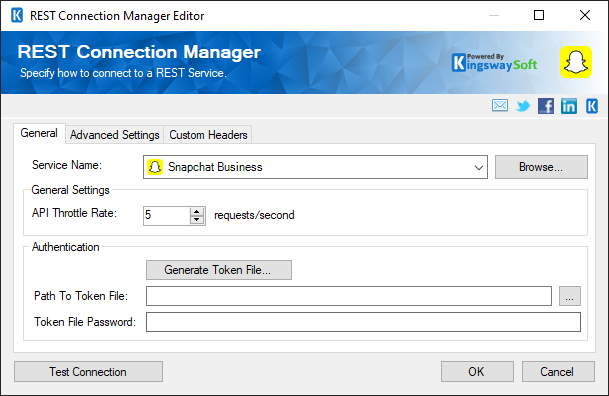Open the Advanced Settings tab

point(115,135)
